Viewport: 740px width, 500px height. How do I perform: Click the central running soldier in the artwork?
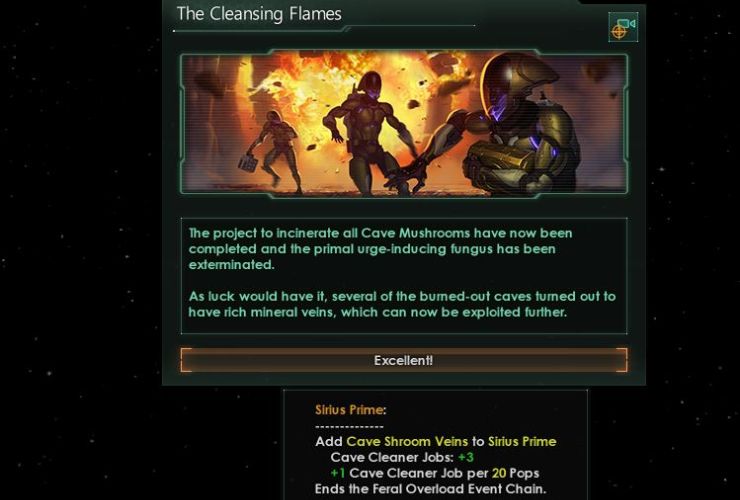point(370,132)
